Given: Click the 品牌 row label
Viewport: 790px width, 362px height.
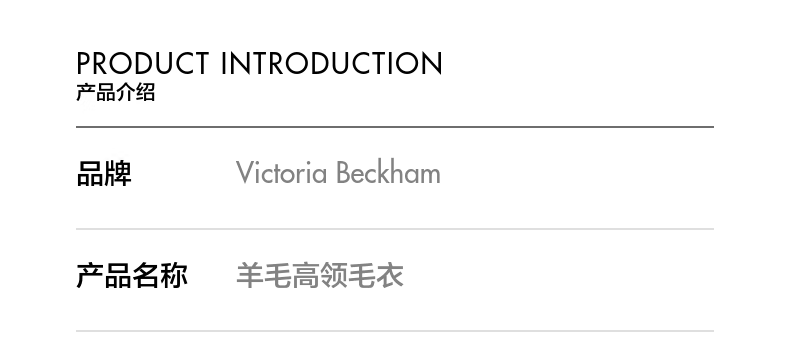Looking at the screenshot, I should 104,174.
